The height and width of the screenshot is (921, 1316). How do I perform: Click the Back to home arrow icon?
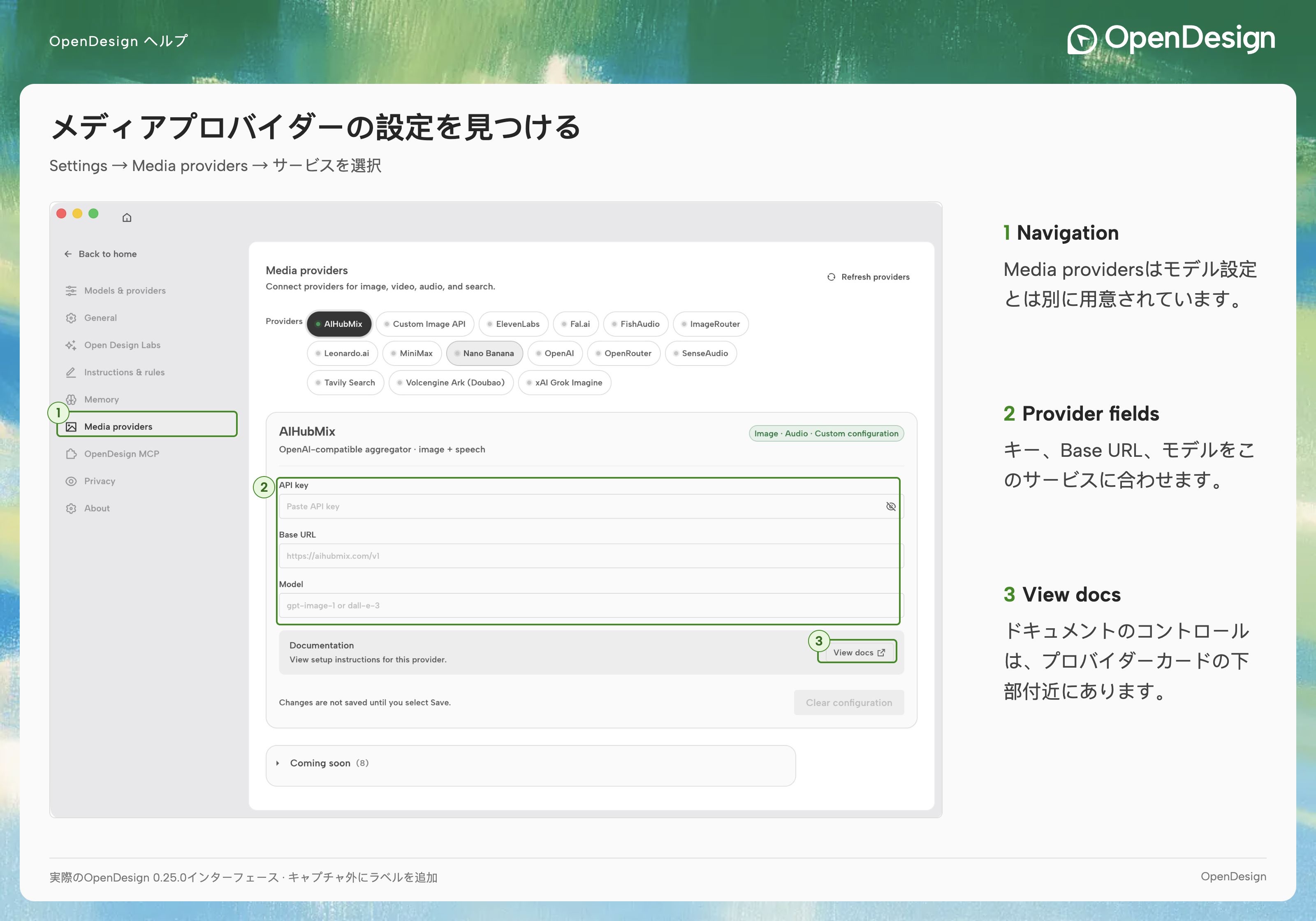coord(68,254)
